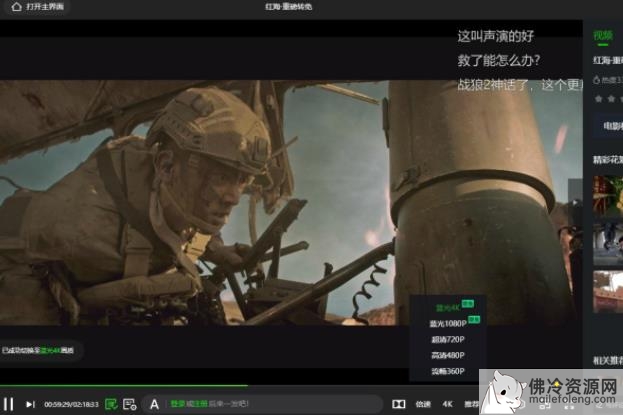The width and height of the screenshot is (623, 415).
Task: Click the 打开主界面 button
Action: pyautogui.click(x=44, y=7)
